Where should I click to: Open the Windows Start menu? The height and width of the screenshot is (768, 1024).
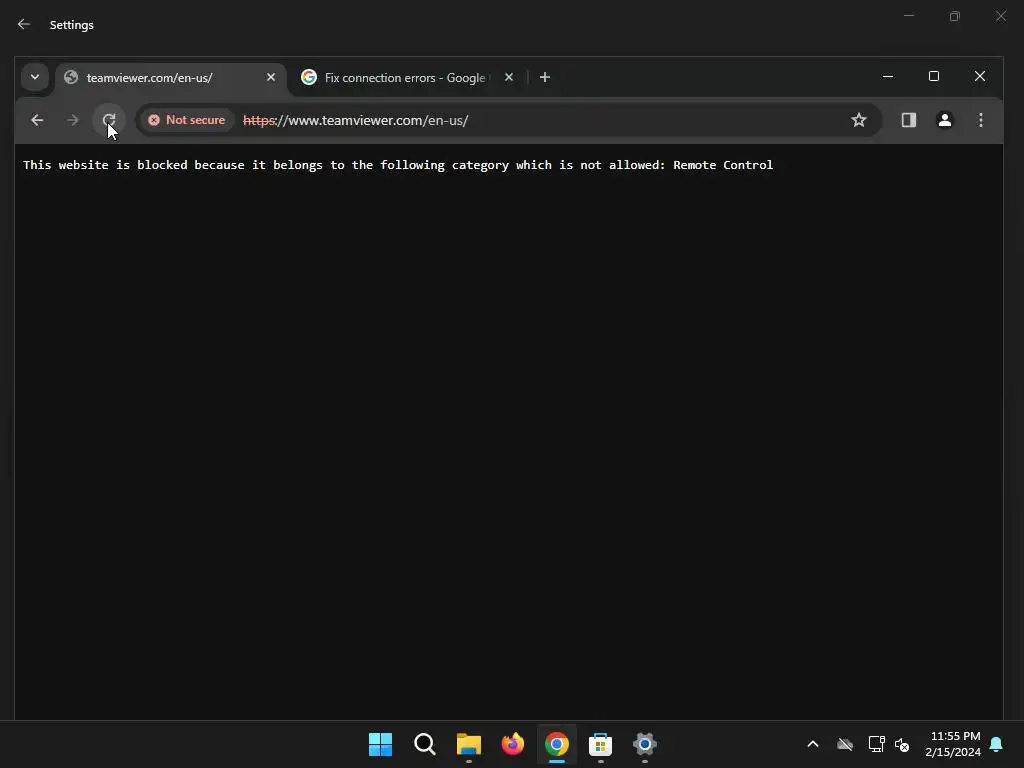[380, 744]
